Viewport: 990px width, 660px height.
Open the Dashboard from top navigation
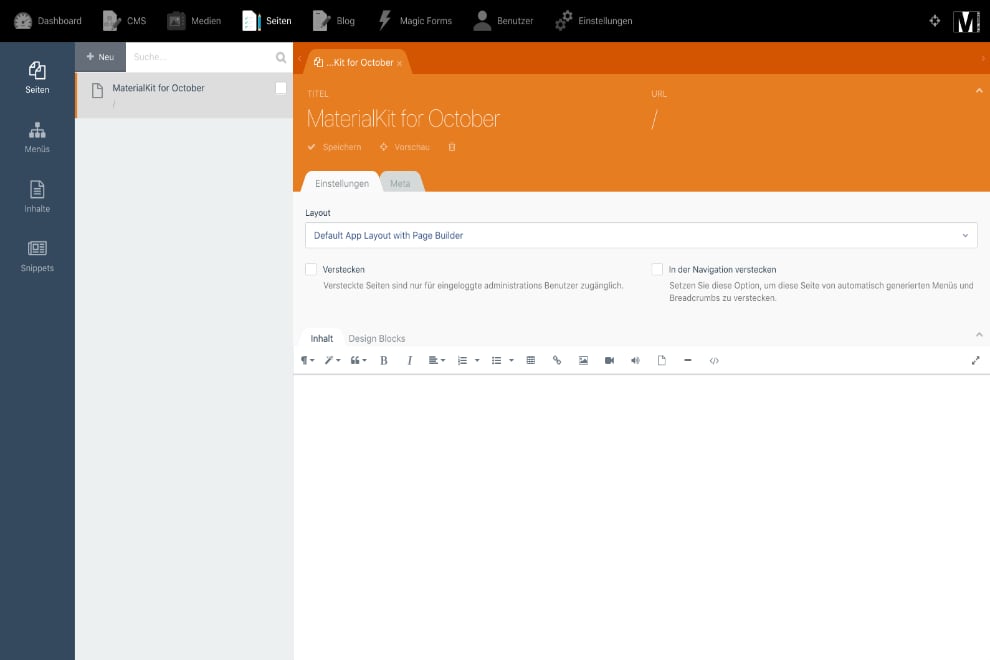click(48, 21)
